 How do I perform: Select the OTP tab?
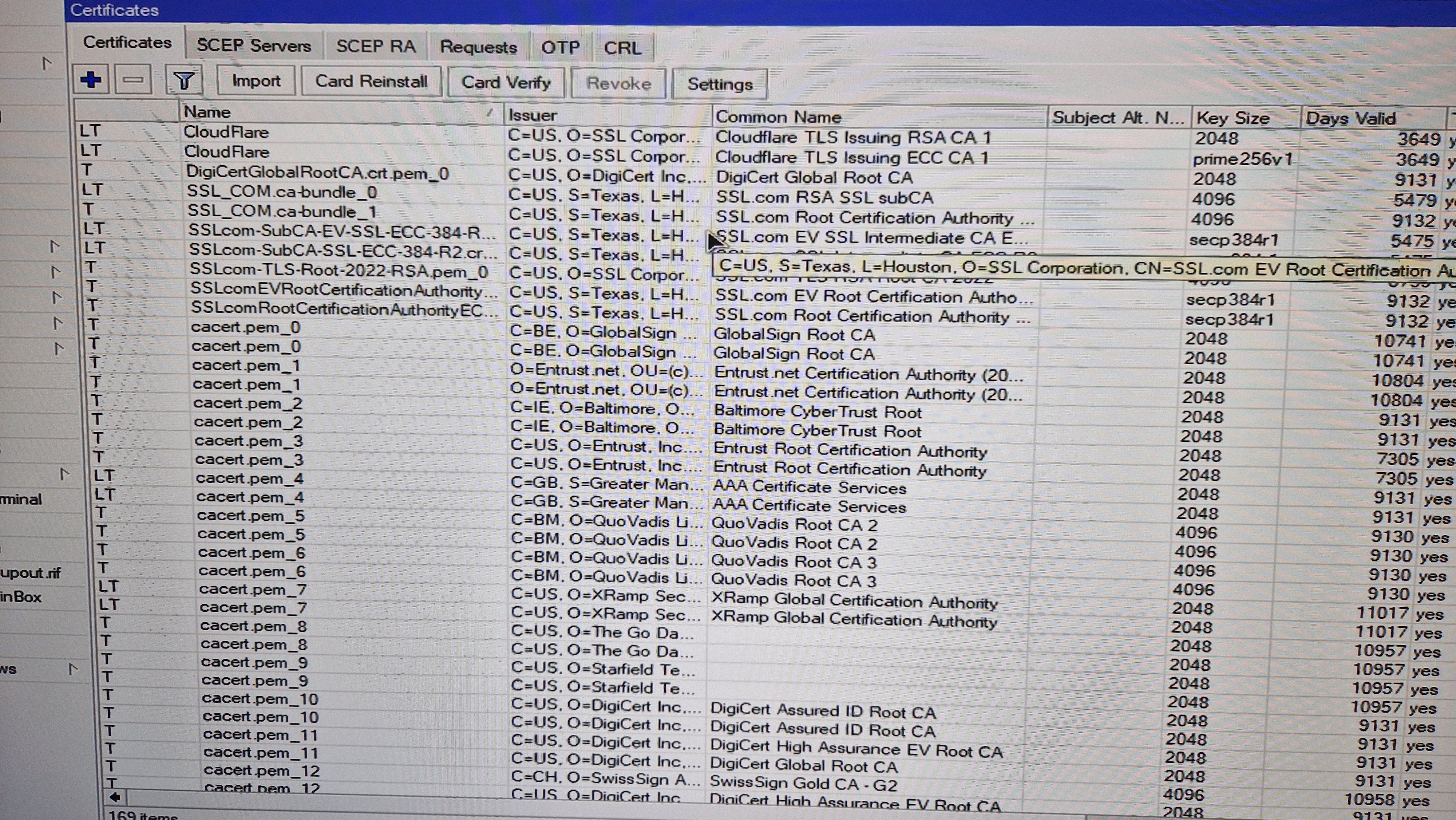click(560, 47)
